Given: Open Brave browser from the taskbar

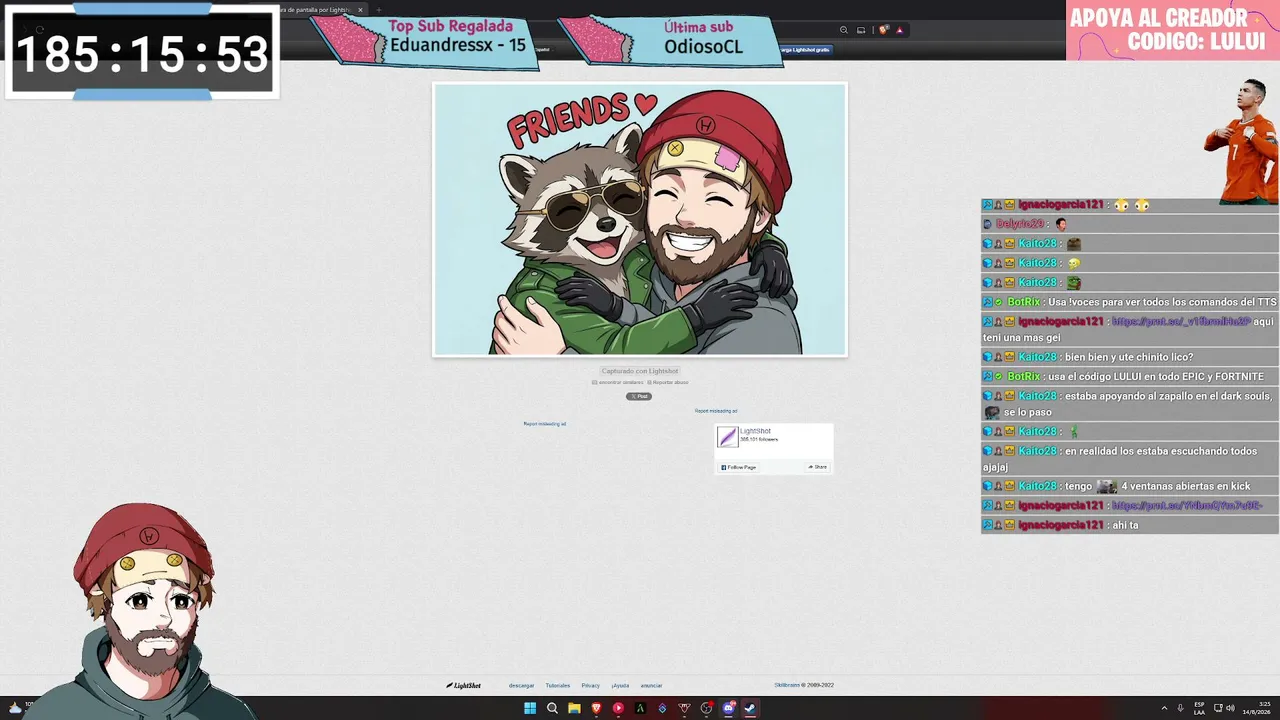Looking at the screenshot, I should coord(596,708).
